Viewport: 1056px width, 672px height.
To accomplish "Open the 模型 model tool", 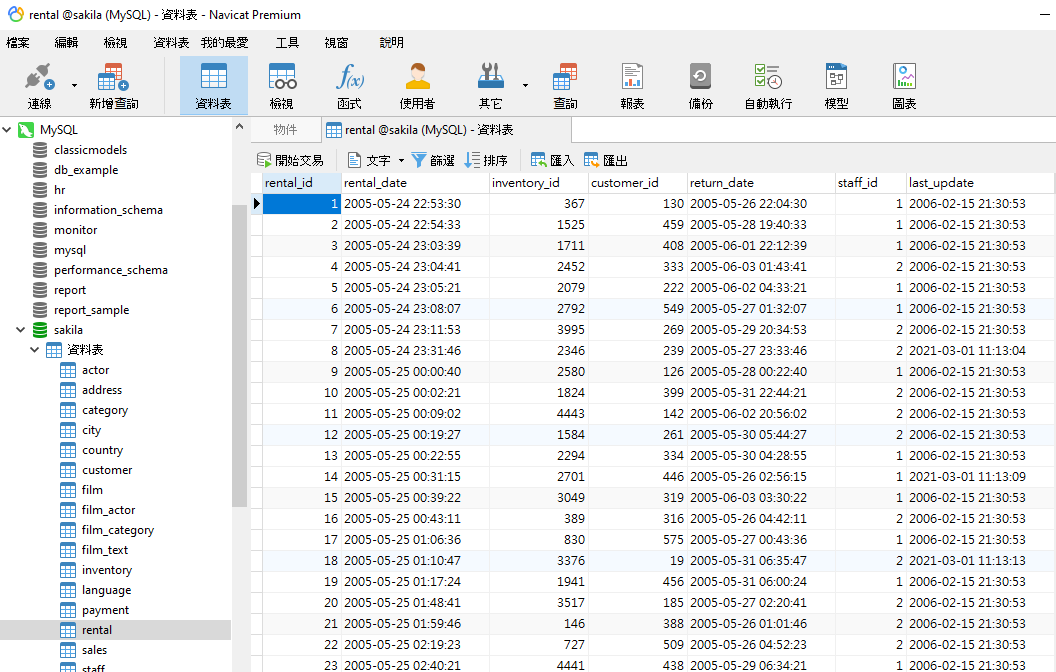I will click(x=836, y=85).
